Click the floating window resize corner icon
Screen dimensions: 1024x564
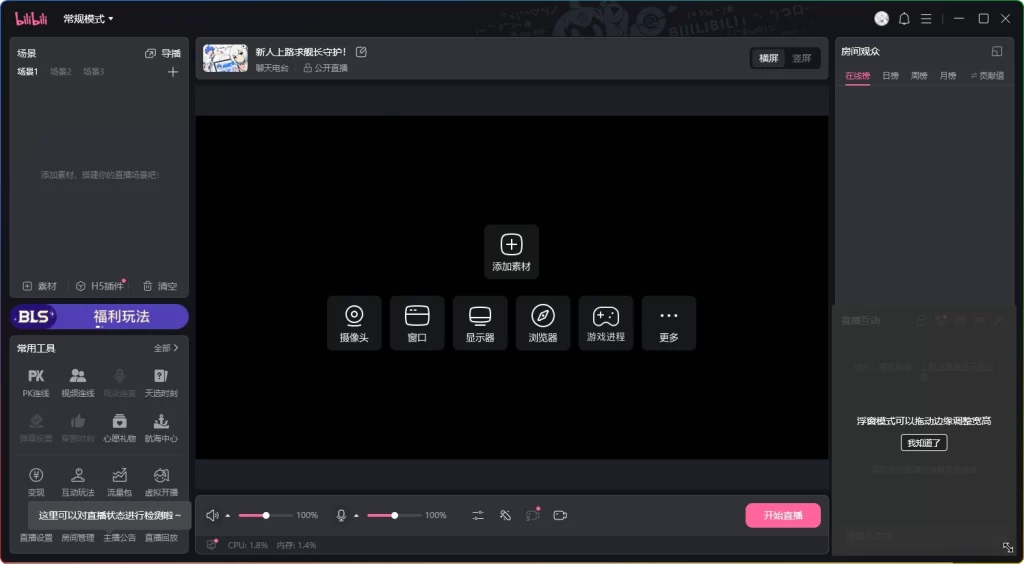1008,547
